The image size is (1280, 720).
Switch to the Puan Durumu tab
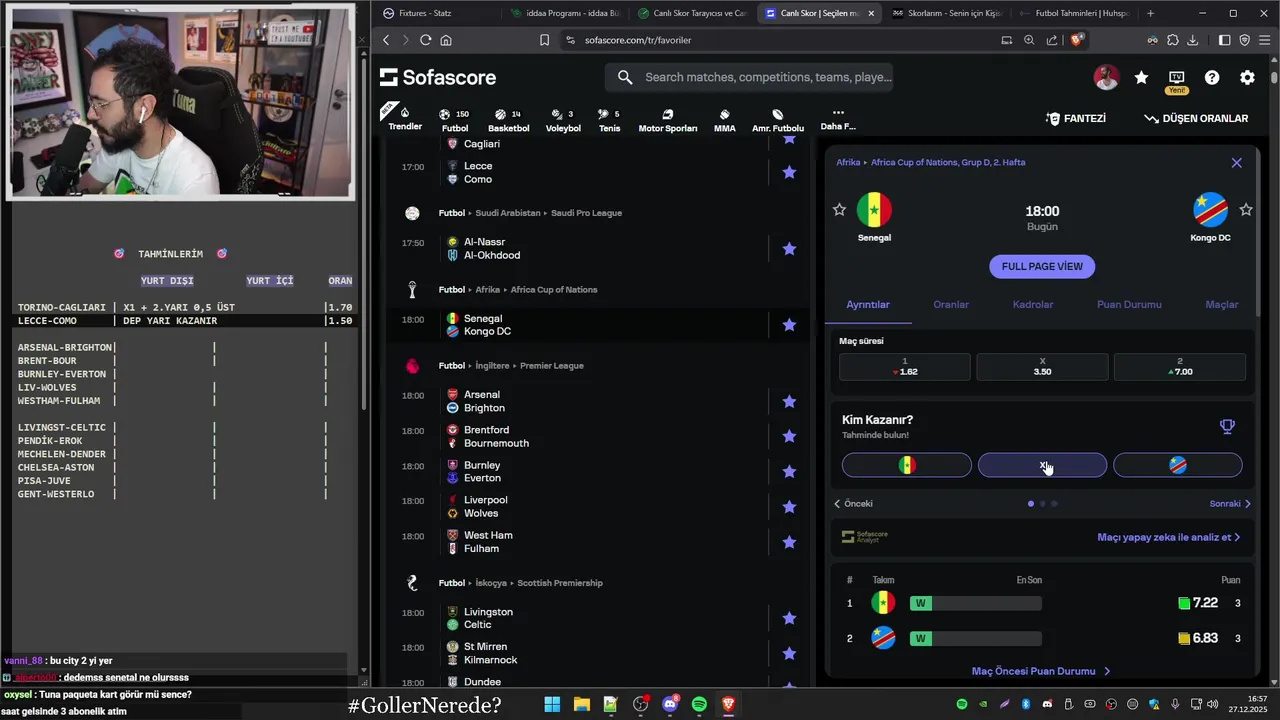1129,304
